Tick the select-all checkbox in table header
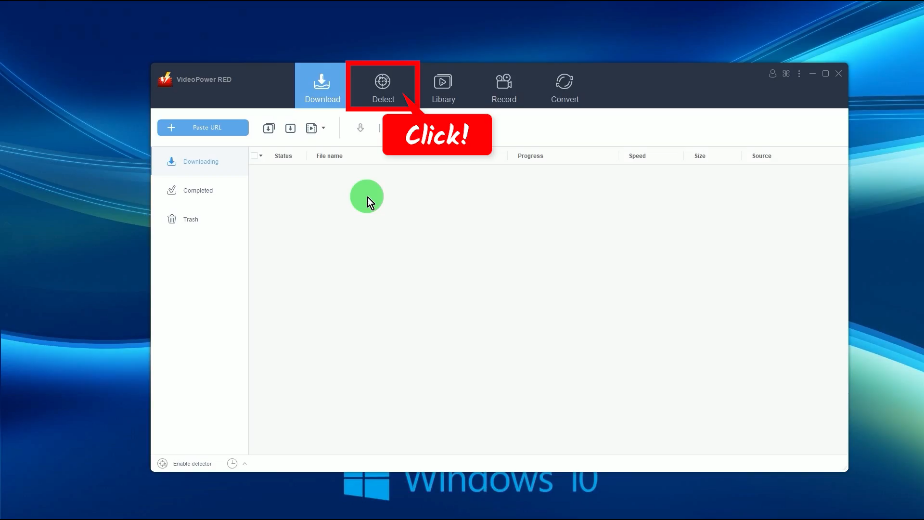The height and width of the screenshot is (520, 924). 254,156
